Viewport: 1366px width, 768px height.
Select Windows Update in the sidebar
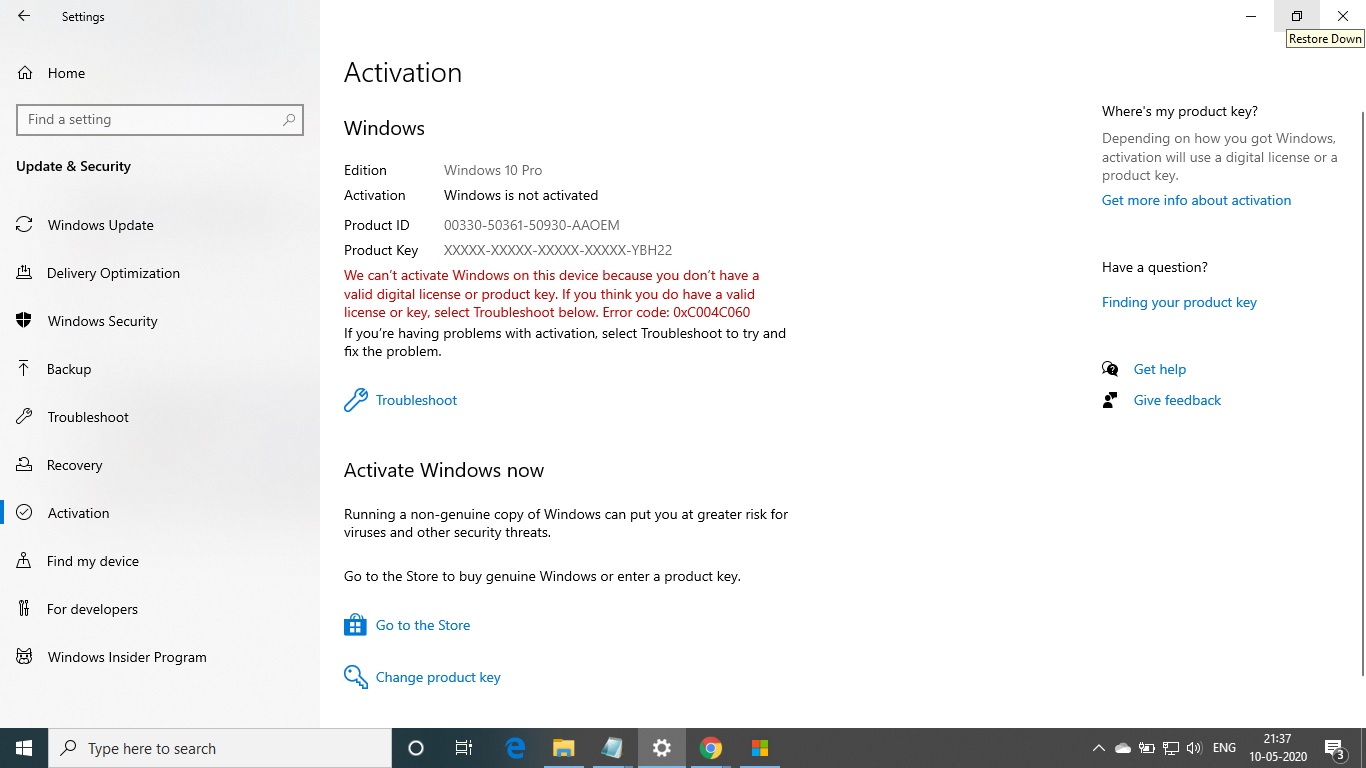click(100, 224)
